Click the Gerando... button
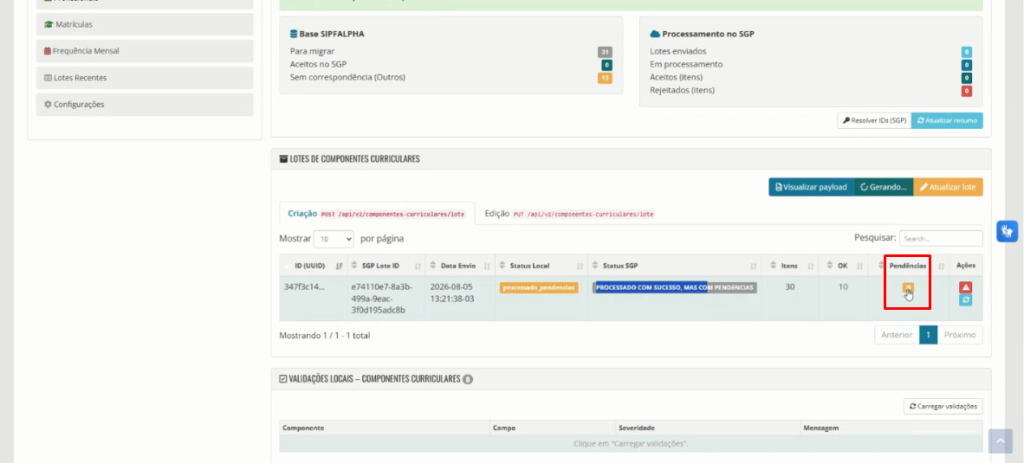Image resolution: width=1024 pixels, height=463 pixels. 884,187
